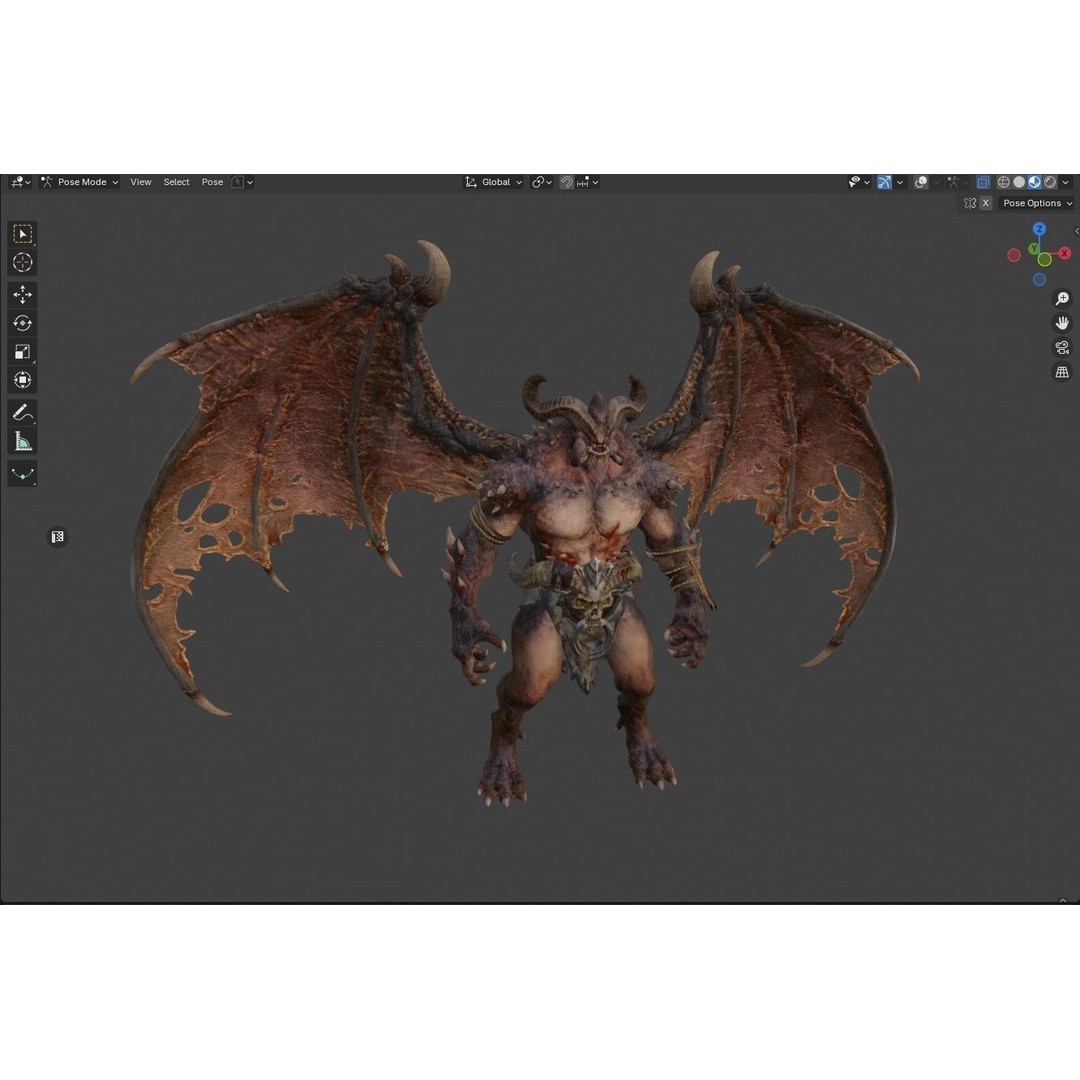The height and width of the screenshot is (1080, 1080).
Task: Choose the Scale tool
Action: (22, 352)
